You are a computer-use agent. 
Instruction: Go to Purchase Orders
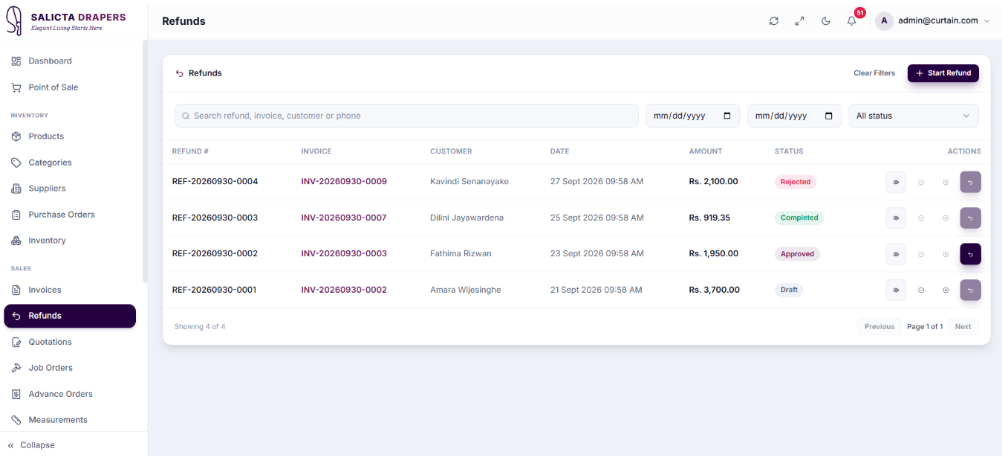70,215
